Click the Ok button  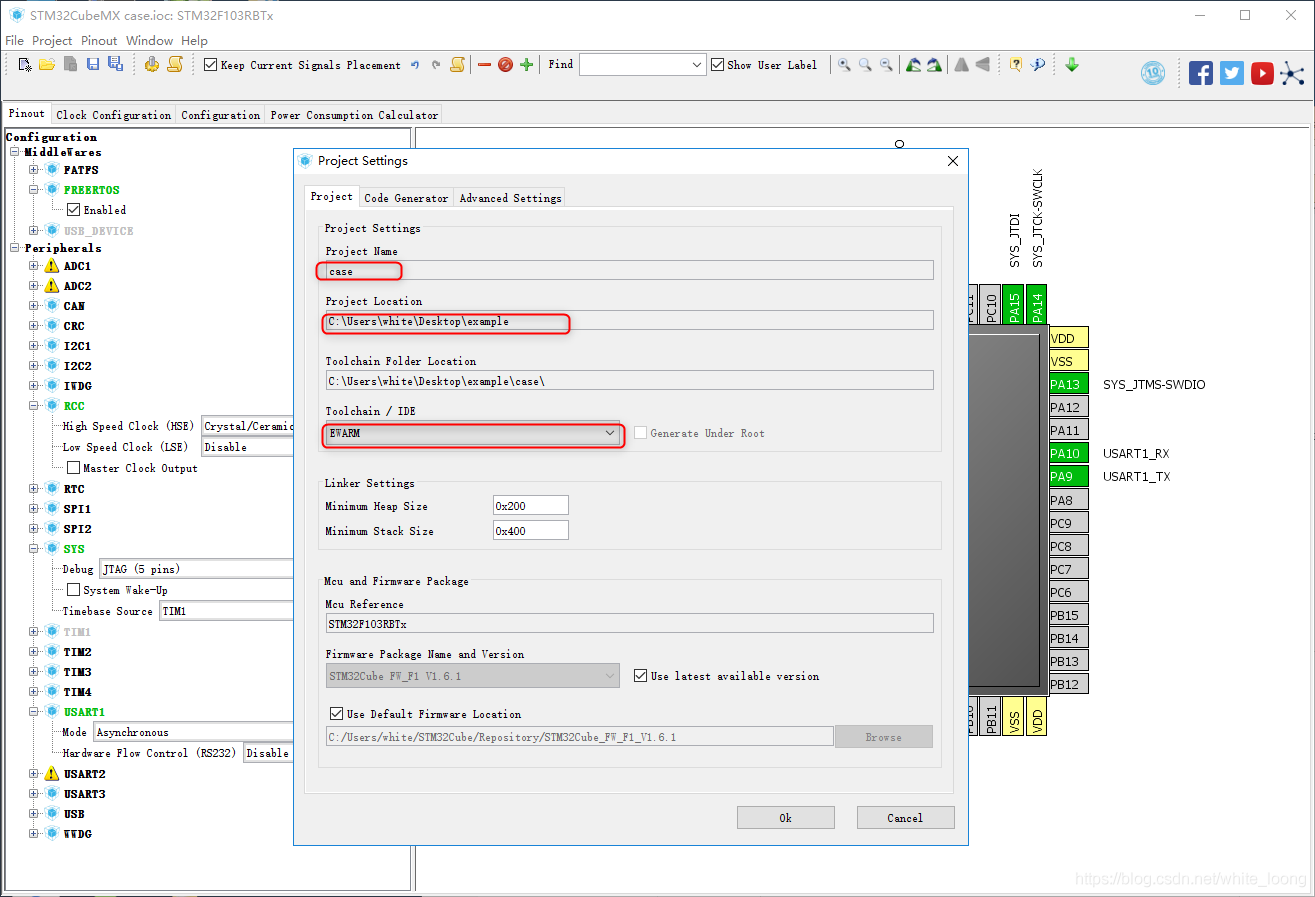[x=785, y=818]
